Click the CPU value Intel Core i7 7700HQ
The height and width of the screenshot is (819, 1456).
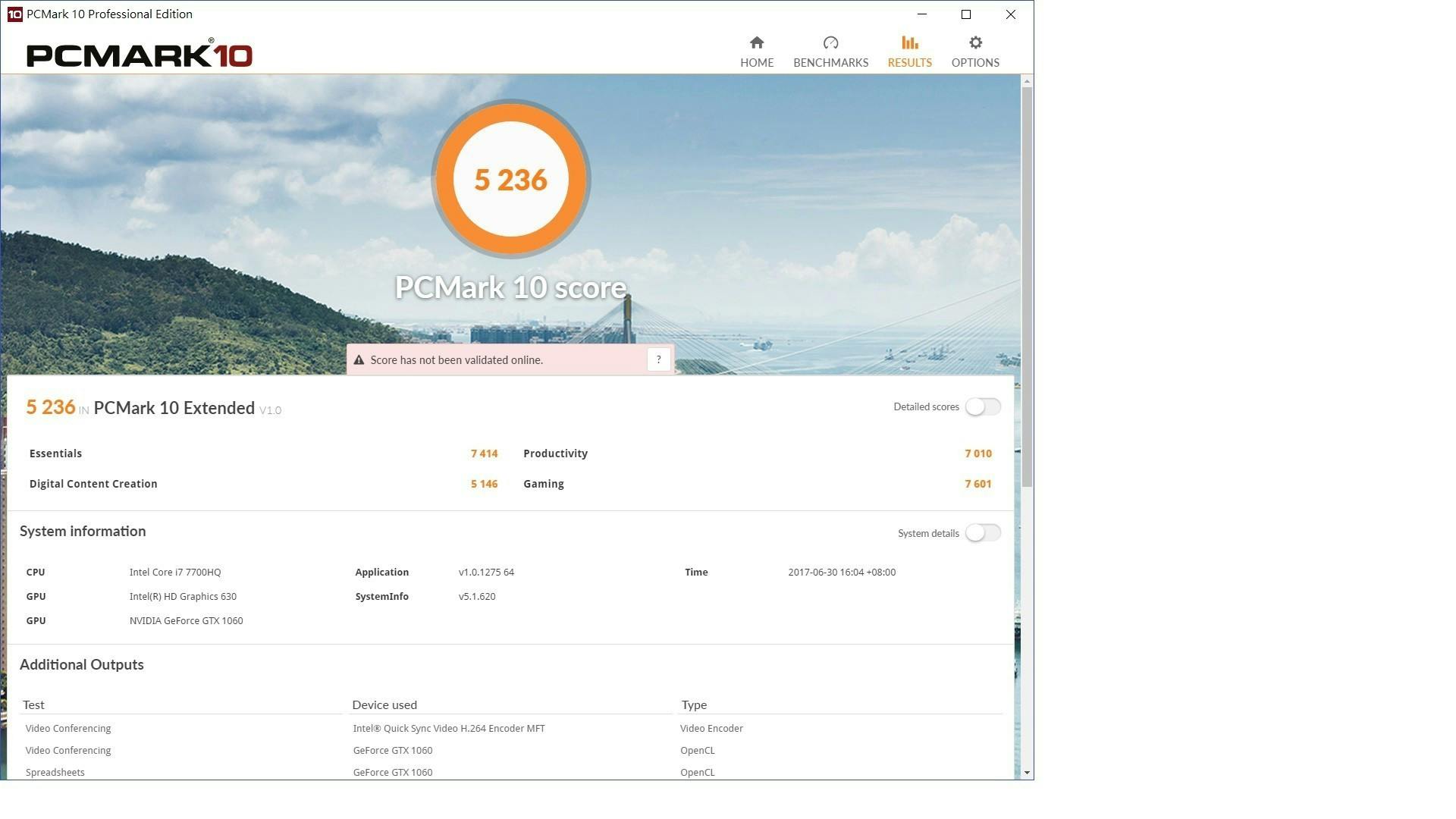coord(175,573)
